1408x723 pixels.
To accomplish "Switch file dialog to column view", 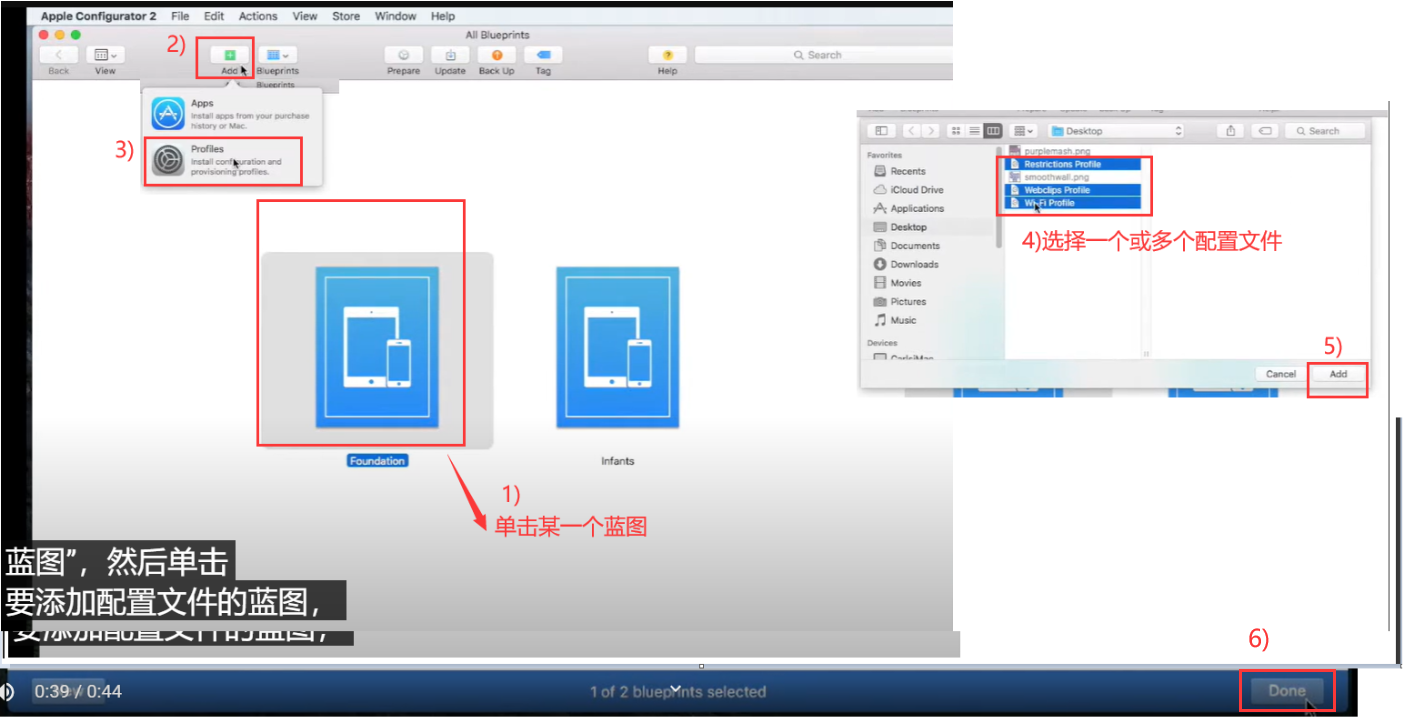I will 993,131.
